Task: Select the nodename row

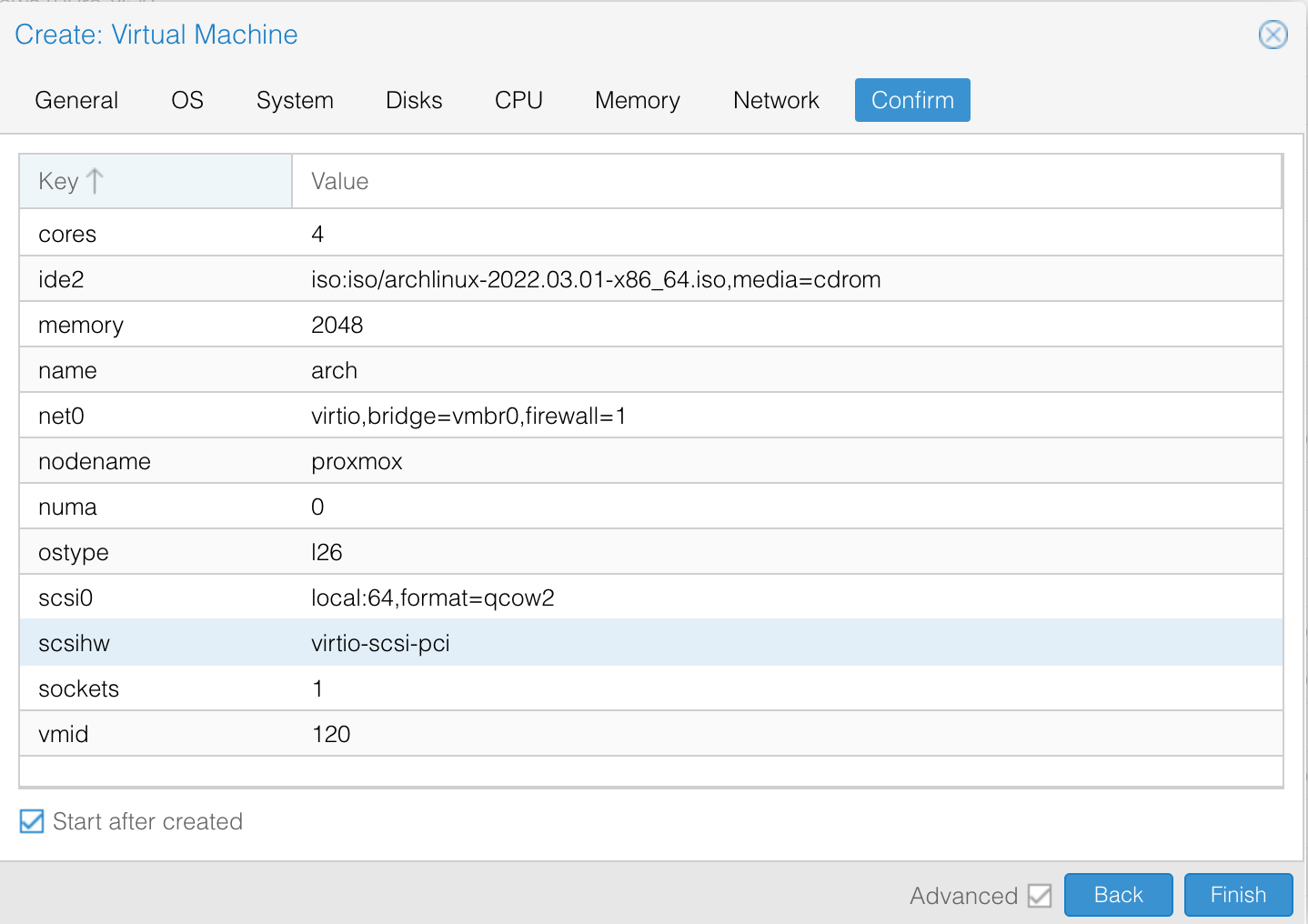Action: pos(651,460)
